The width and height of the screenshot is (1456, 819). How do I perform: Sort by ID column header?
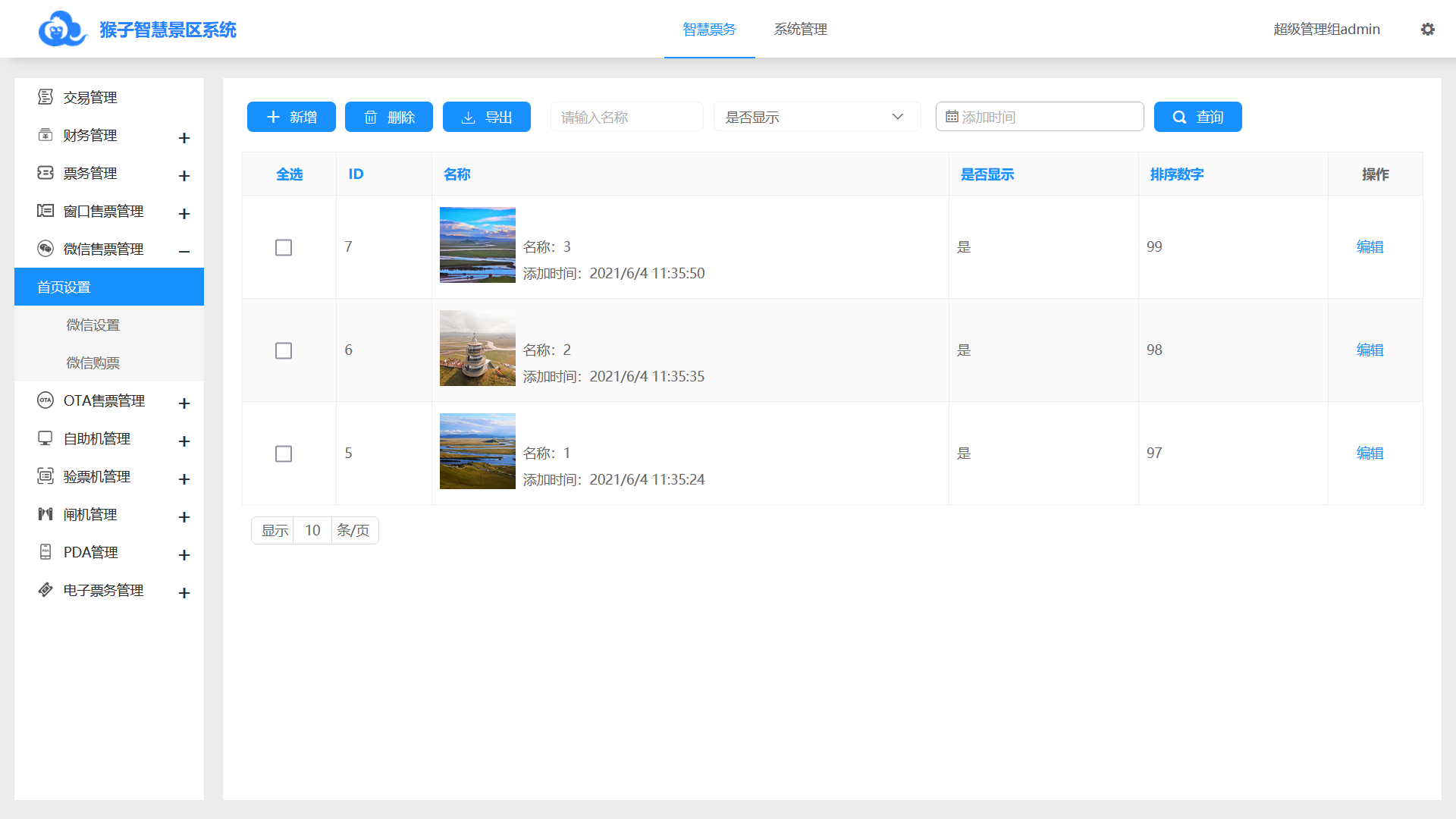pos(356,174)
